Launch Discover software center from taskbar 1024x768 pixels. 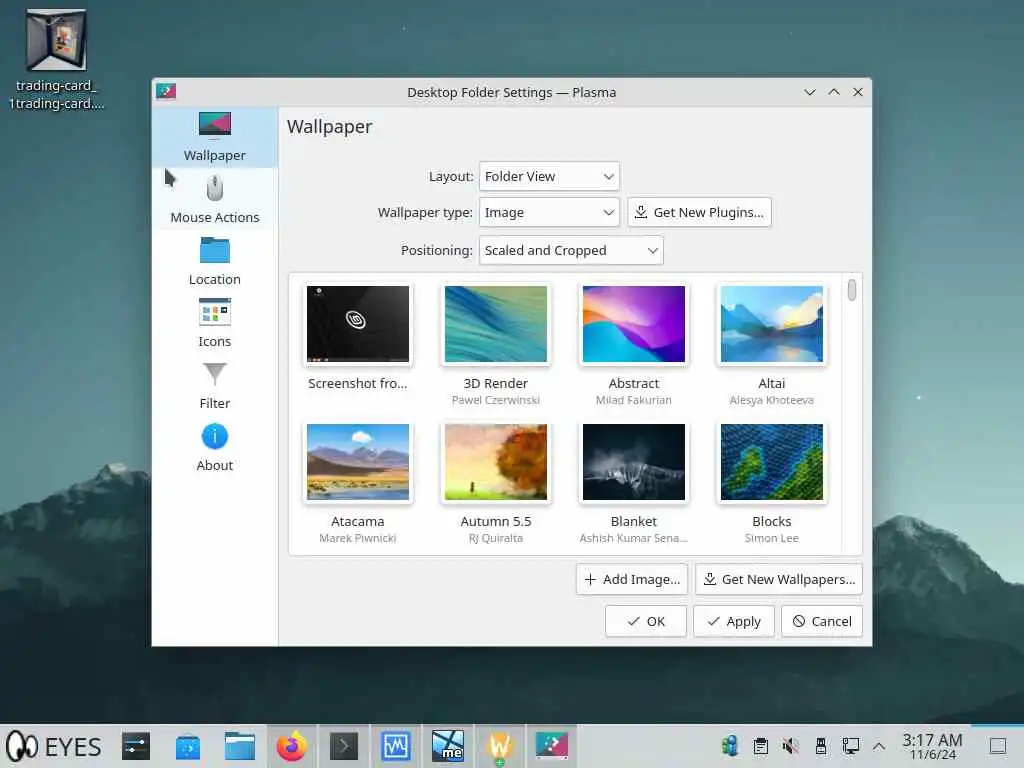188,746
